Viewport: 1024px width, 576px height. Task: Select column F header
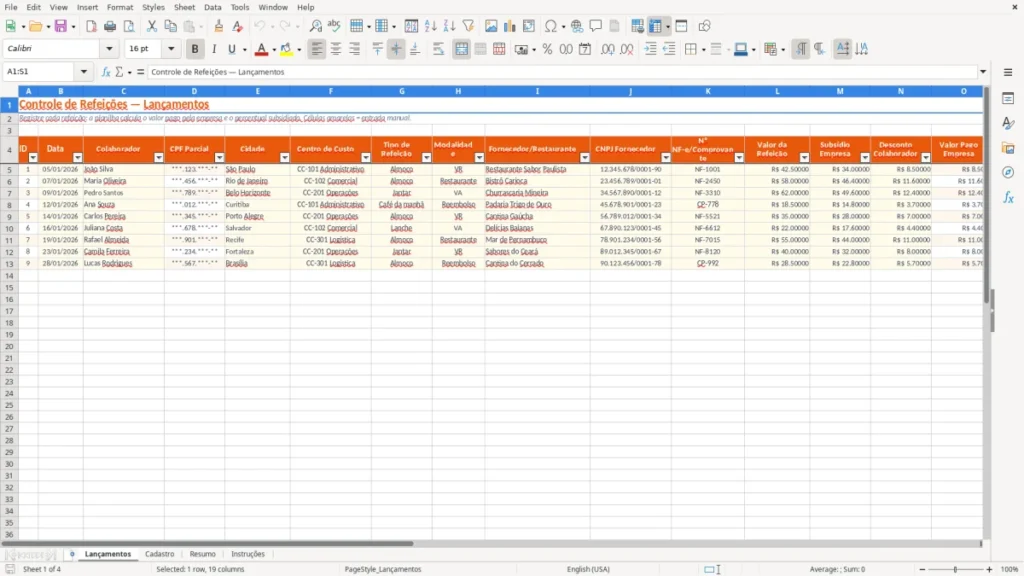click(x=330, y=91)
